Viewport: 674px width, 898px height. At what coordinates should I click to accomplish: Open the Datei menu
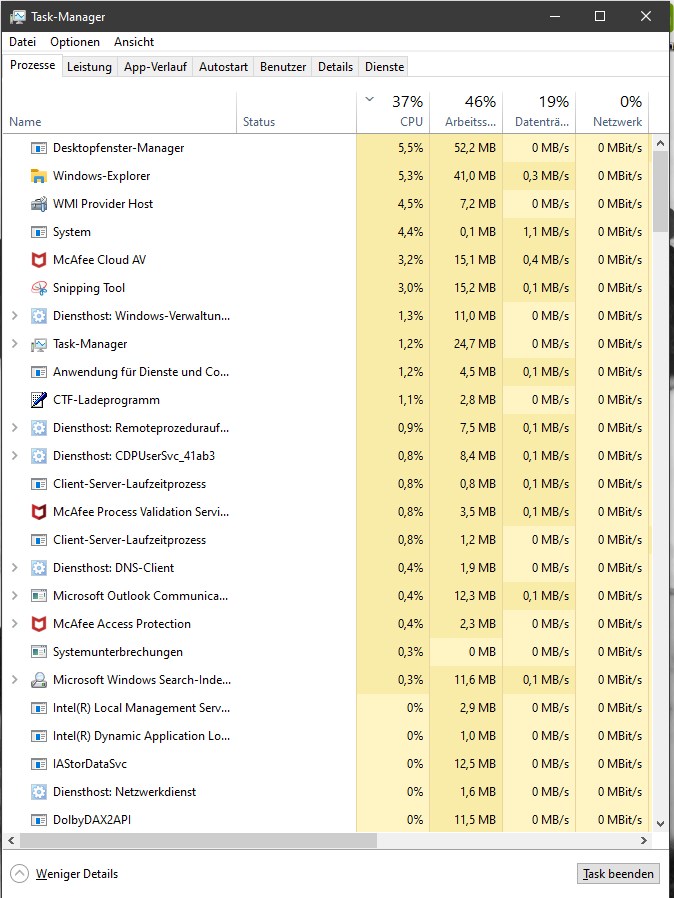22,42
